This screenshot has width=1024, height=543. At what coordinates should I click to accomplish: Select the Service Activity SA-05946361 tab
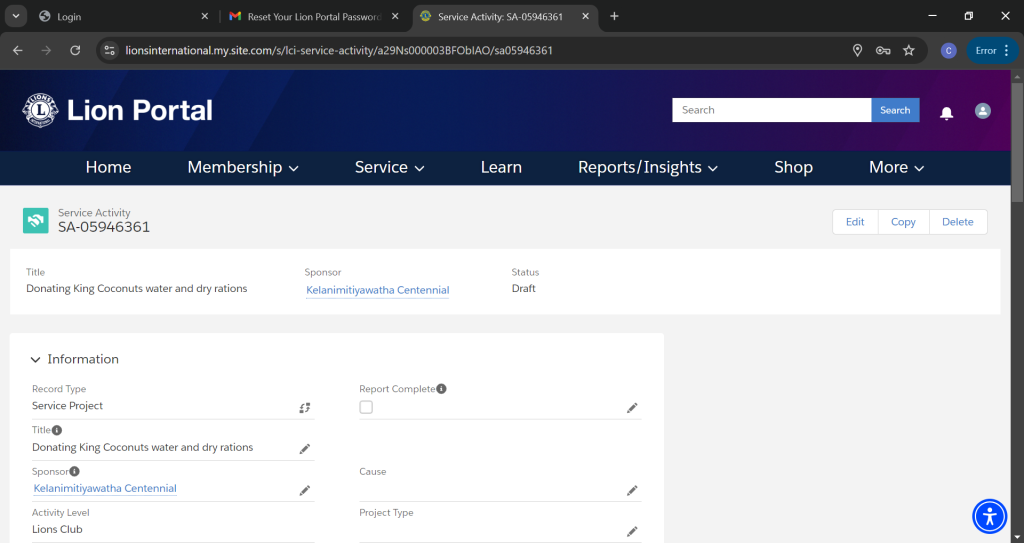tap(505, 16)
